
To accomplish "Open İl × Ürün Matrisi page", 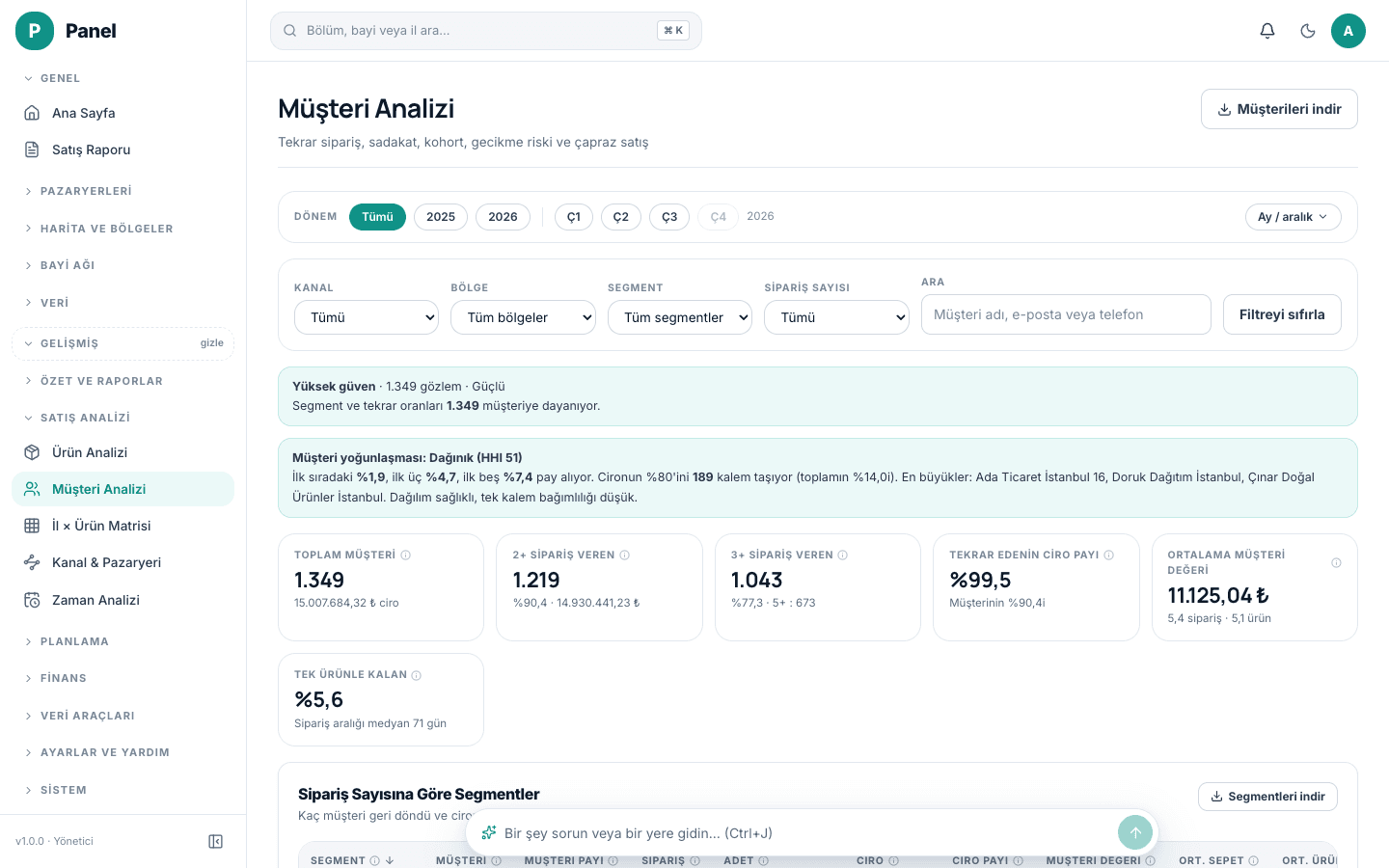I will coord(123,526).
